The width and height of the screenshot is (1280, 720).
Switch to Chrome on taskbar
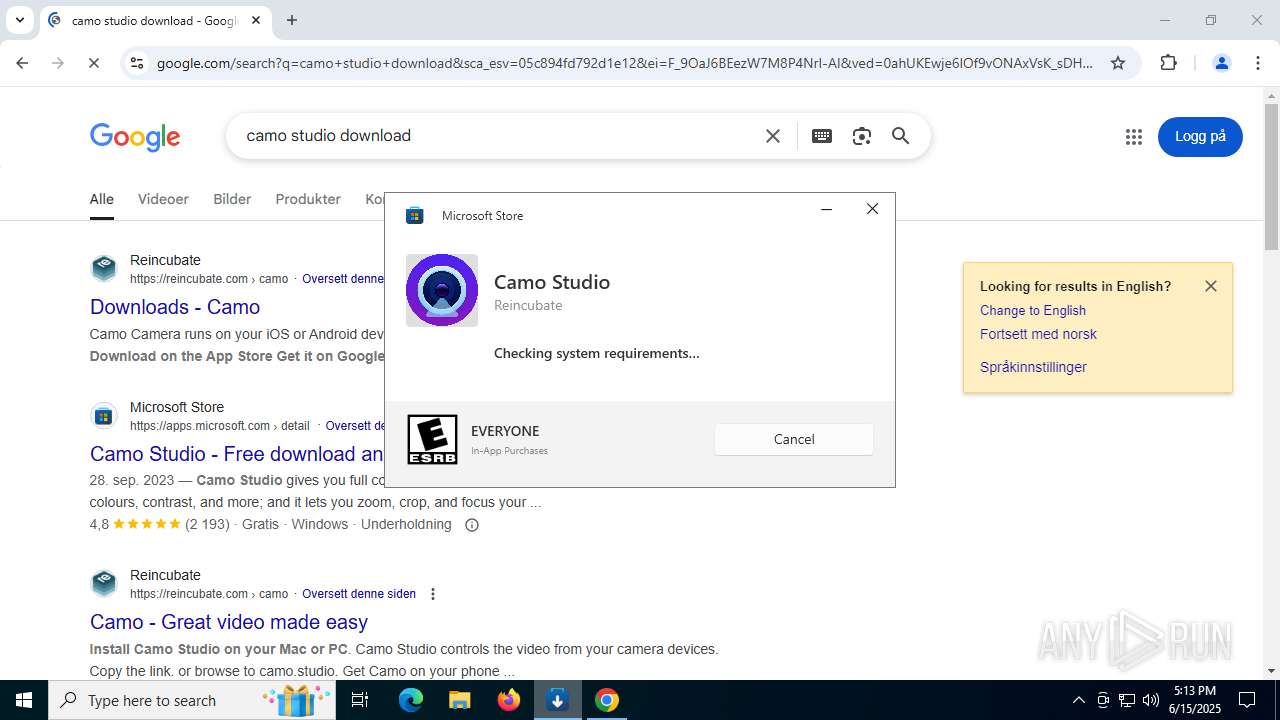pos(607,700)
